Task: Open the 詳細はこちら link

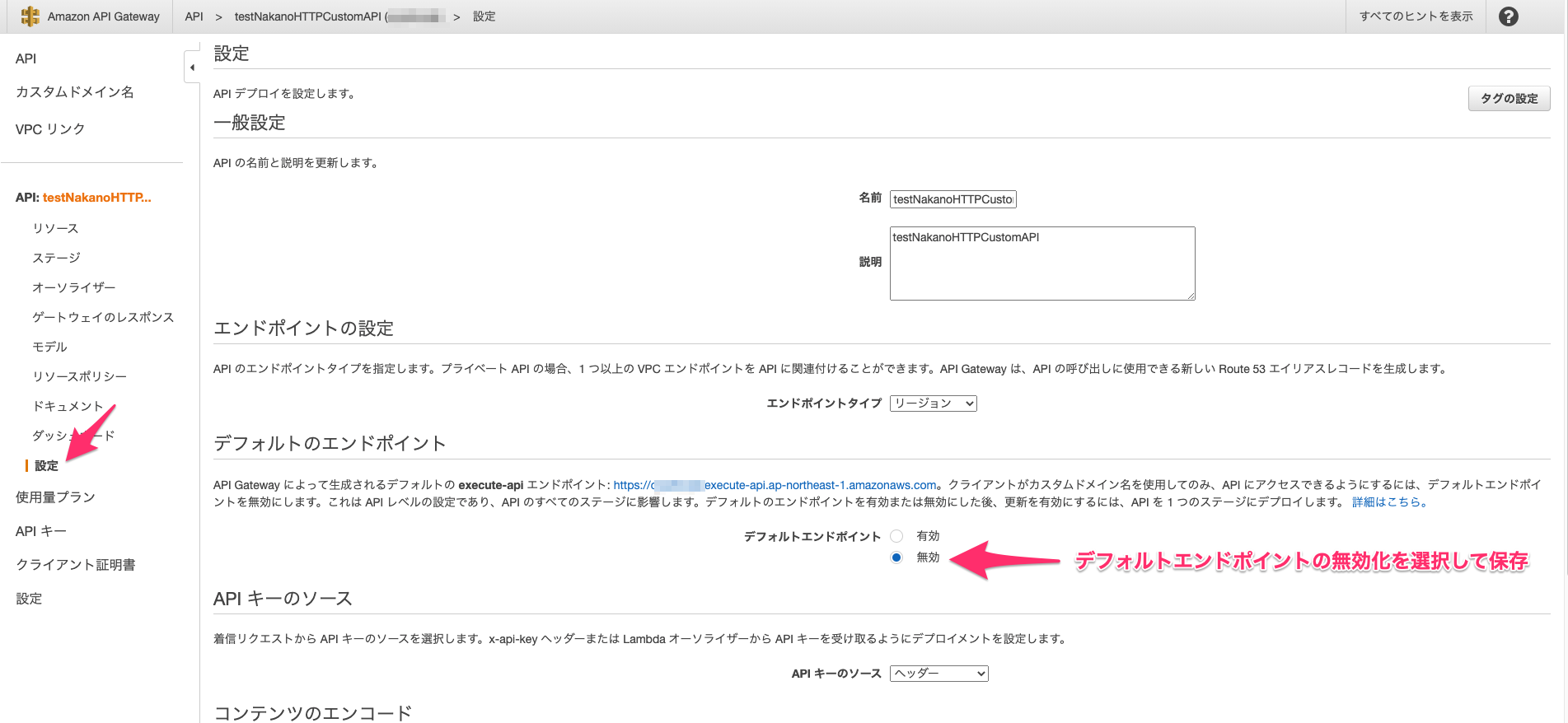Action: pyautogui.click(x=1389, y=501)
